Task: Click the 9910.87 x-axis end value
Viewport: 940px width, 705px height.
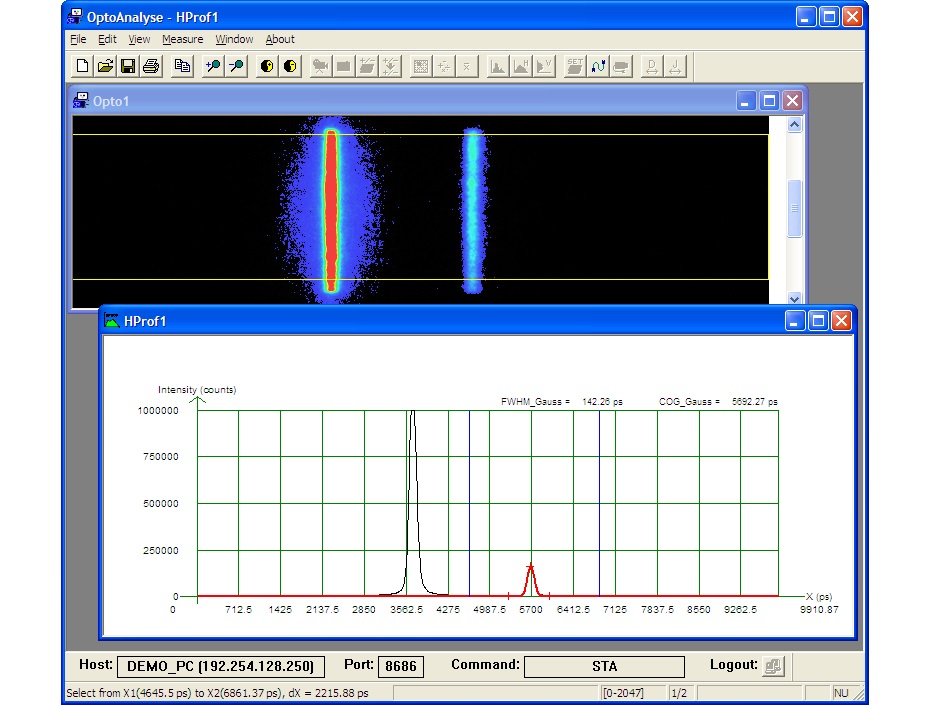Action: [819, 610]
